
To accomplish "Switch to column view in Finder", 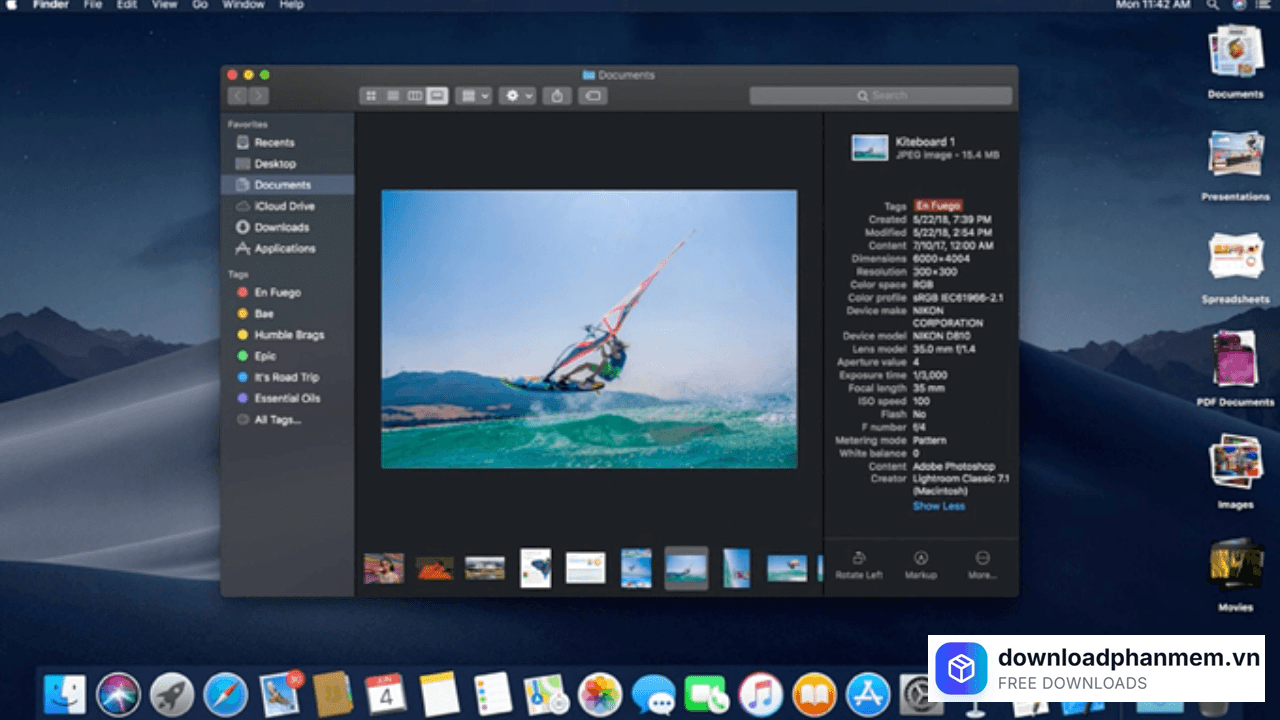I will tap(415, 96).
